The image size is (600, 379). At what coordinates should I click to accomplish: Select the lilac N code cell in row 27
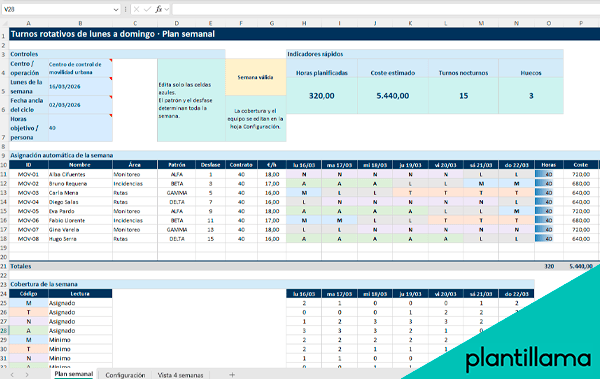point(28,321)
